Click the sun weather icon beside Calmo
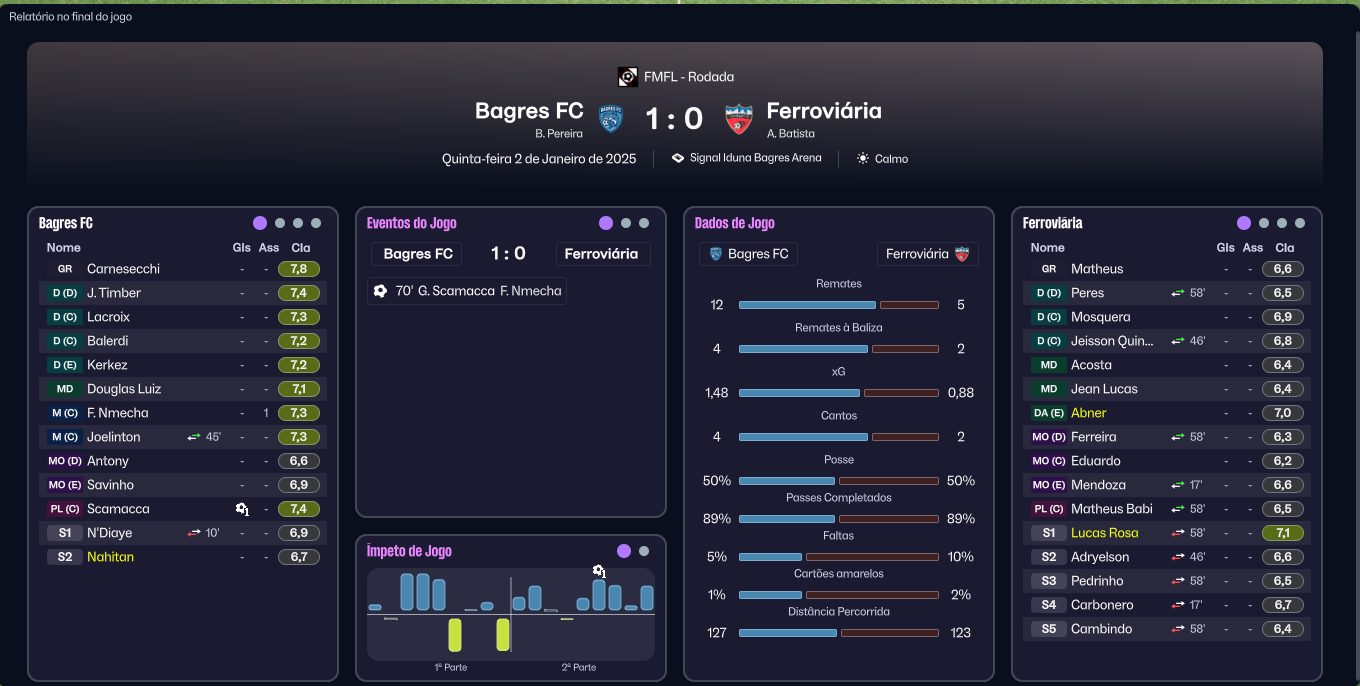This screenshot has width=1360, height=686. click(x=863, y=158)
